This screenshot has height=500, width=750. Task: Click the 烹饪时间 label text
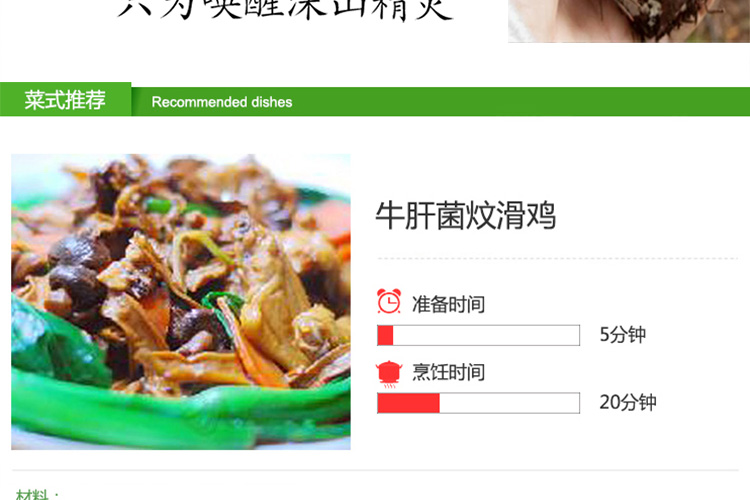point(448,372)
